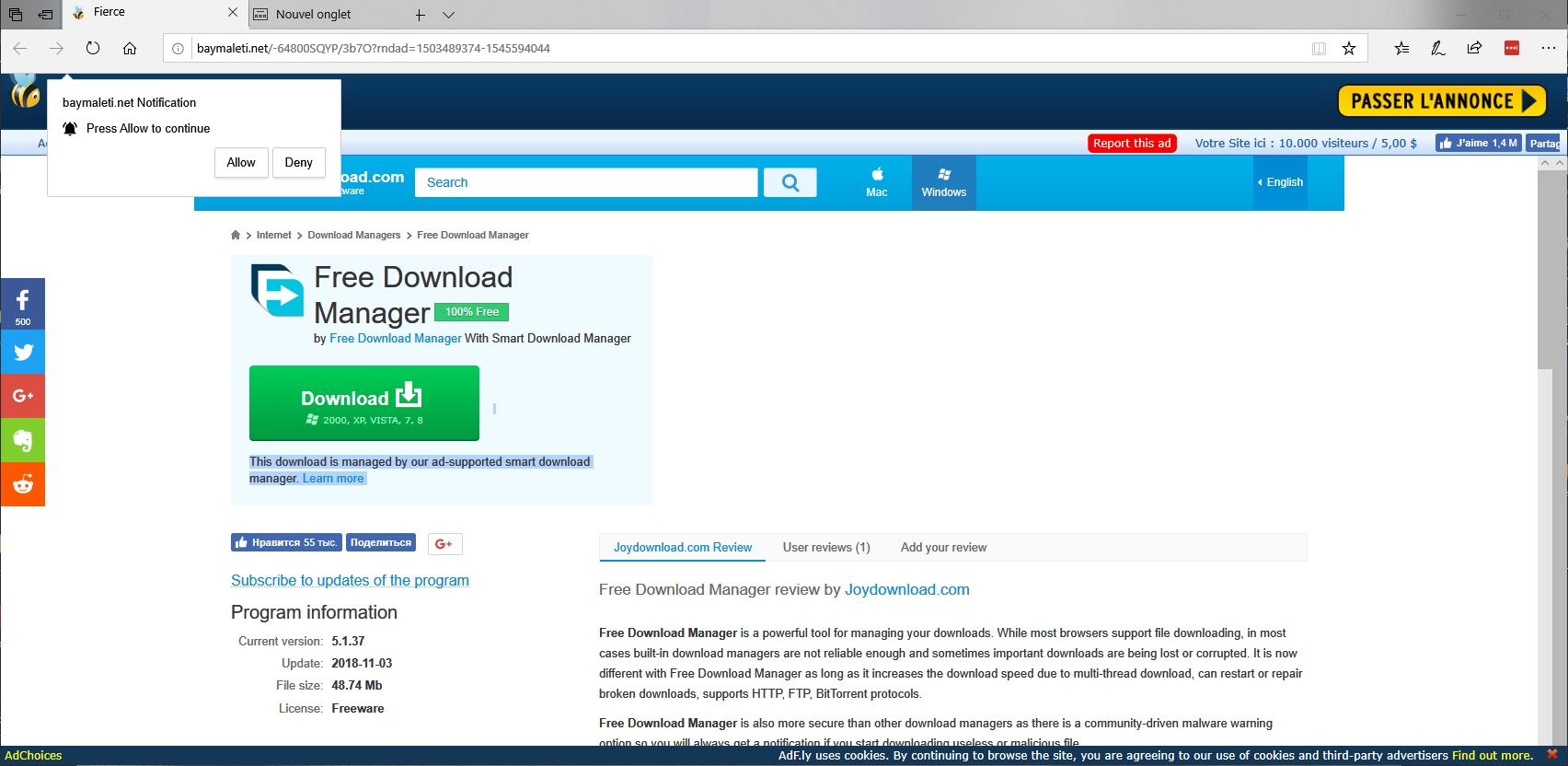Click the Partager share button
The width and height of the screenshot is (1568, 766).
coord(1544,143)
